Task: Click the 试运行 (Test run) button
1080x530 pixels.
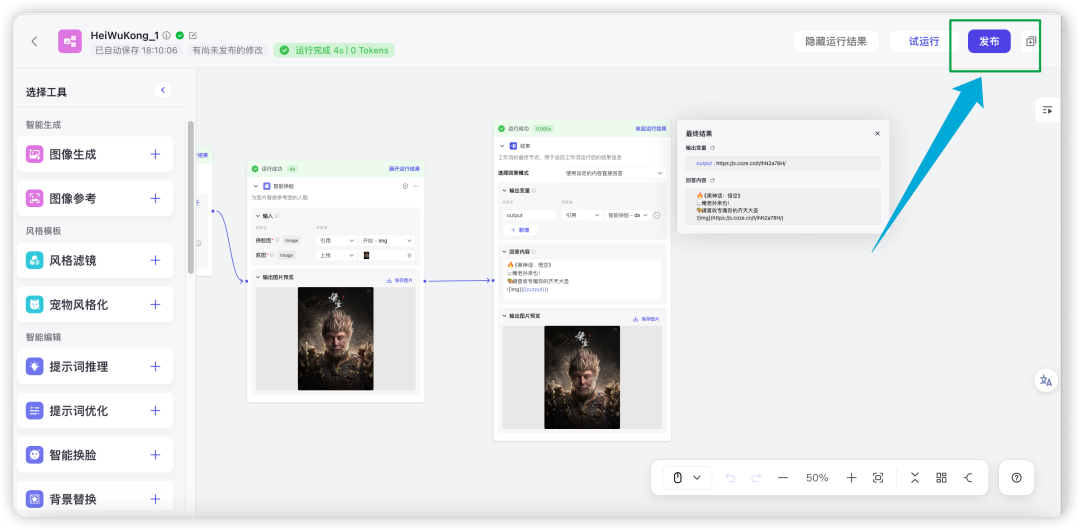Action: [923, 41]
